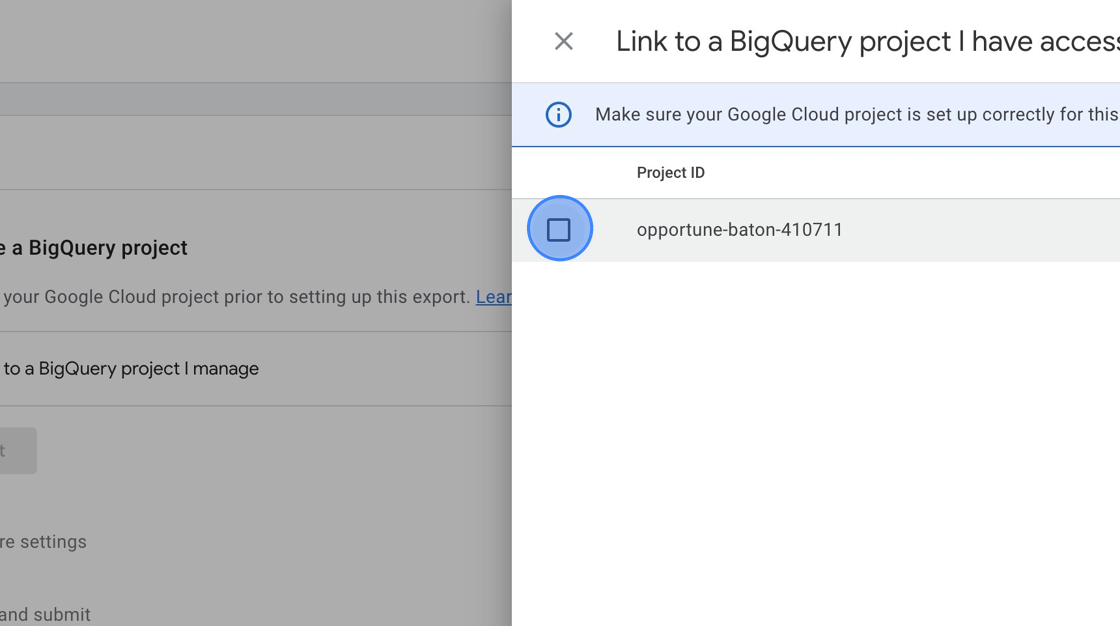Click the dimmed gray header bar behind the panel
Viewport: 1120px width, 626px height.
click(256, 99)
